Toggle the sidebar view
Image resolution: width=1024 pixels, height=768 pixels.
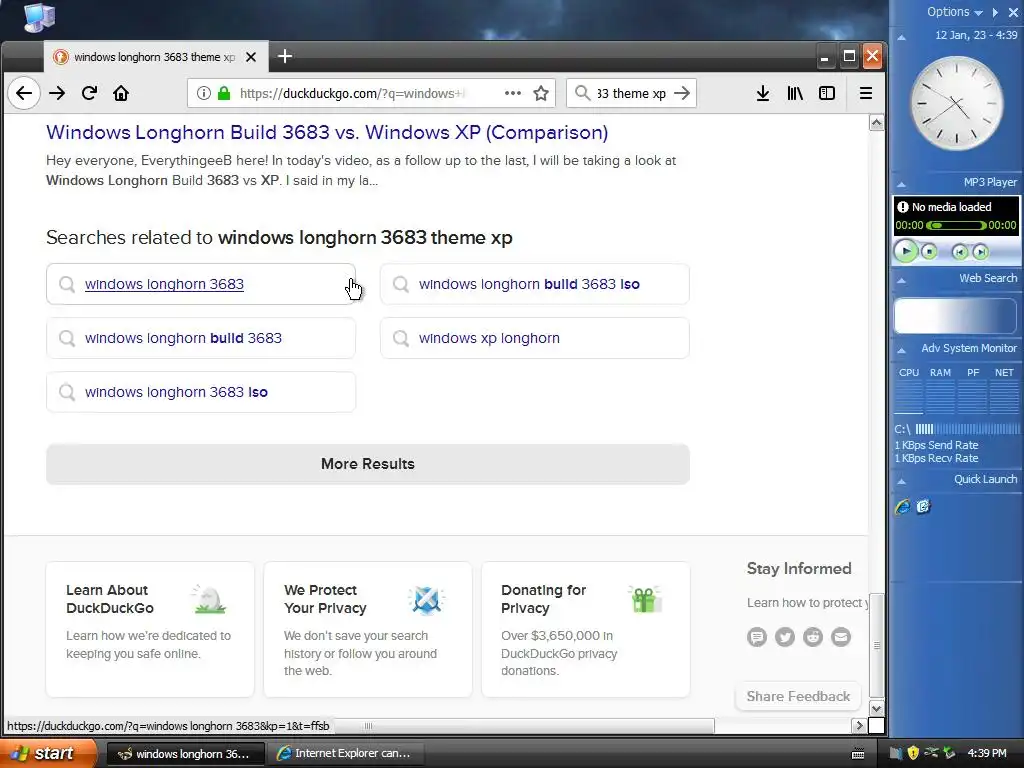[x=827, y=93]
